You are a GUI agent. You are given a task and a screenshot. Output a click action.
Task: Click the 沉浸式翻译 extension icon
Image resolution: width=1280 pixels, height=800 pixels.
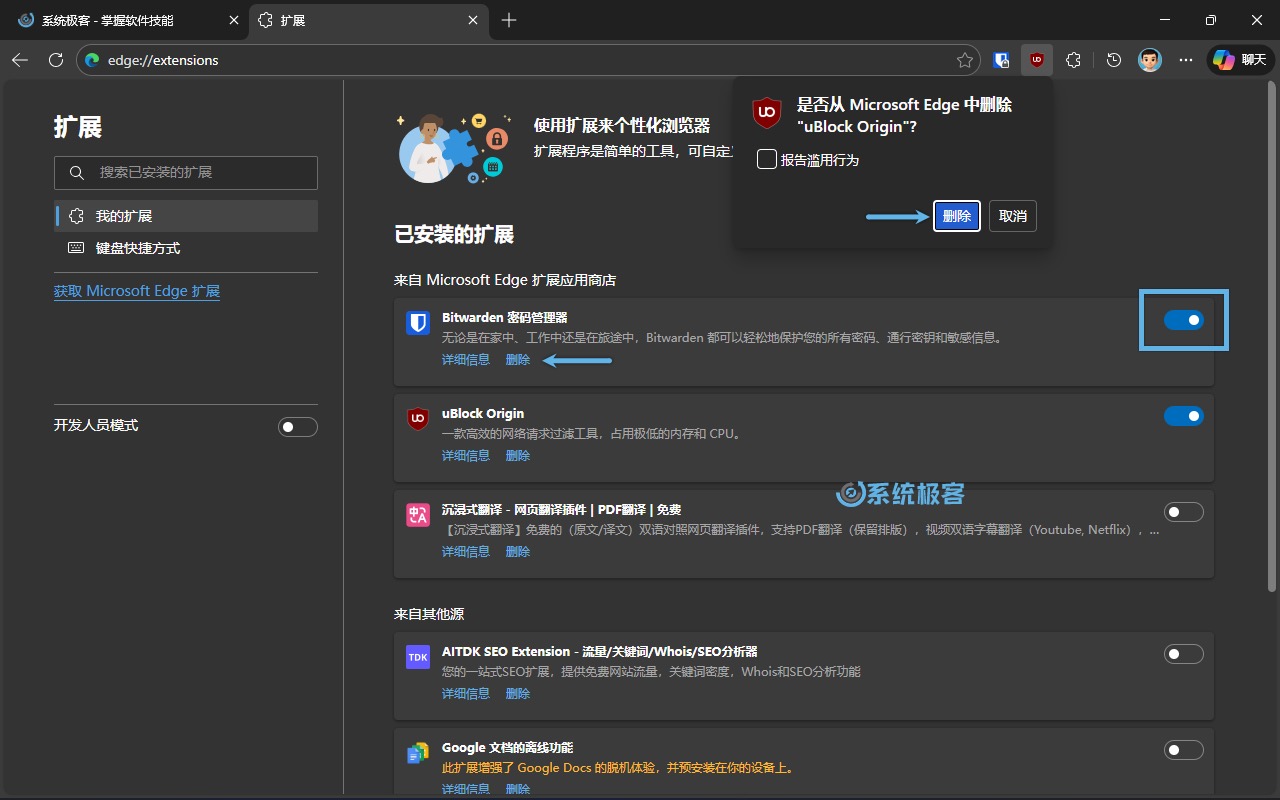tap(417, 513)
